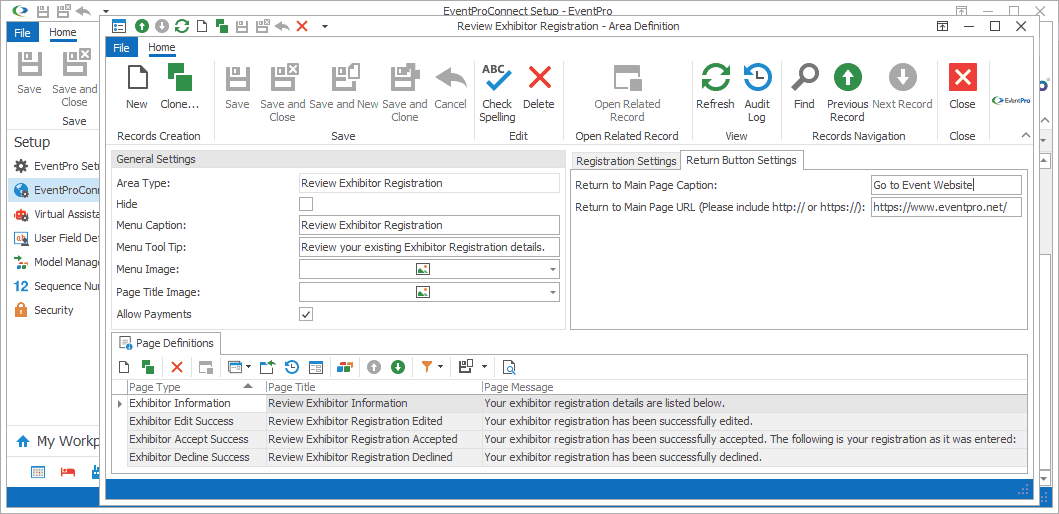
Task: Click quick-access red X delete in title bar
Action: click(x=302, y=26)
